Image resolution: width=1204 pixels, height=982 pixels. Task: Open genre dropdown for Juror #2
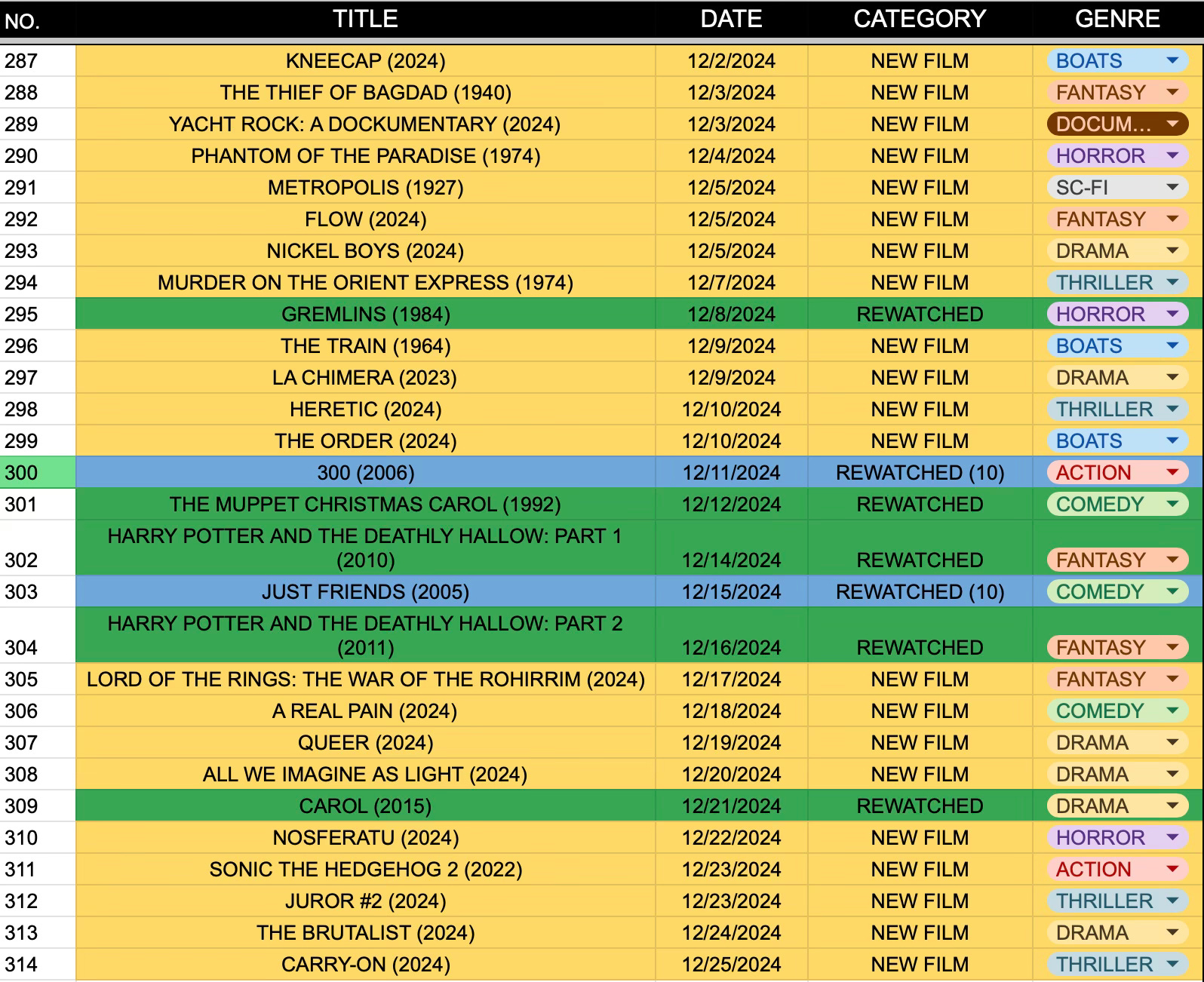(x=1117, y=901)
